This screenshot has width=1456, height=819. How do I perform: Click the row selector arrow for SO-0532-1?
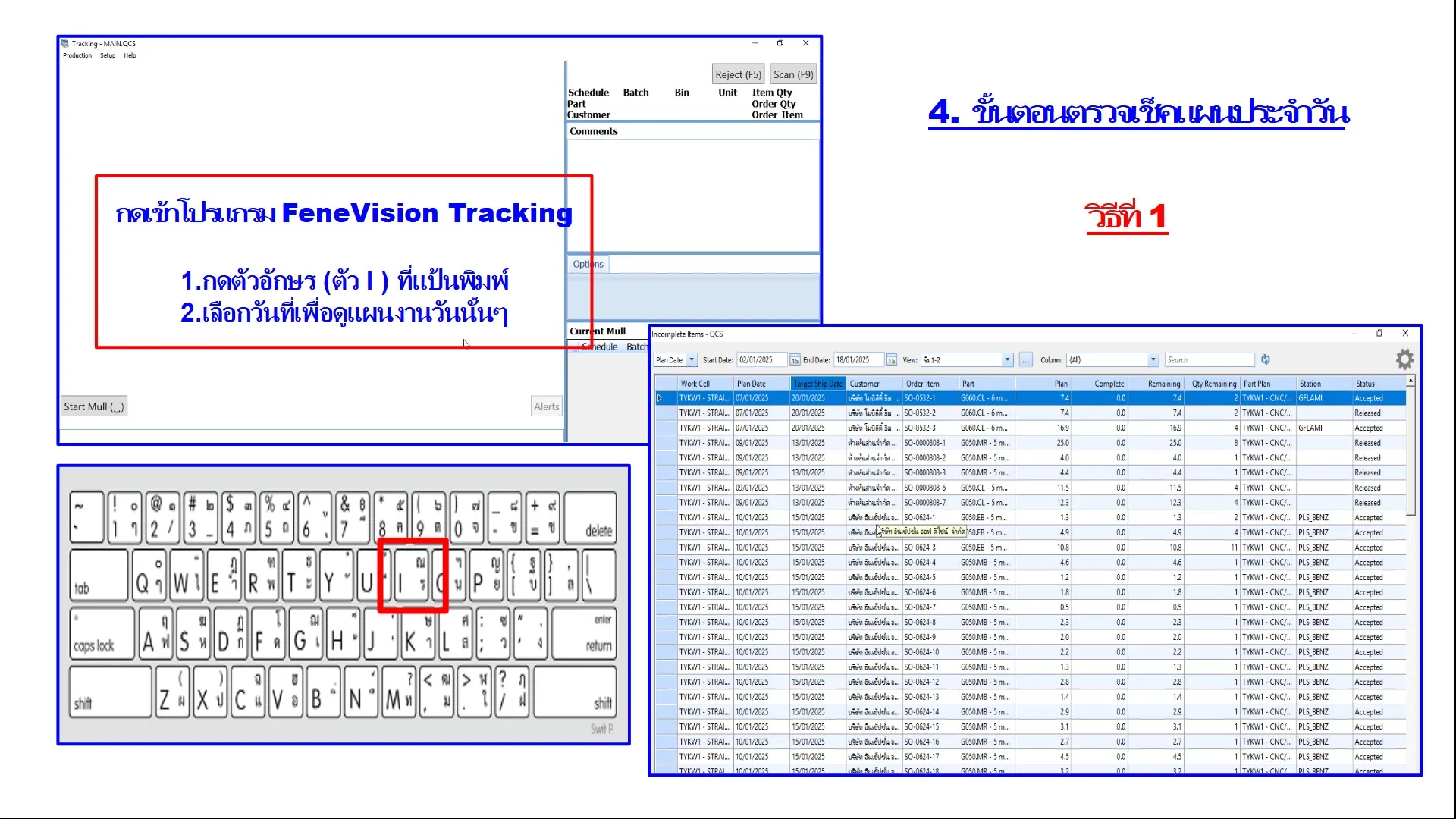coord(660,398)
